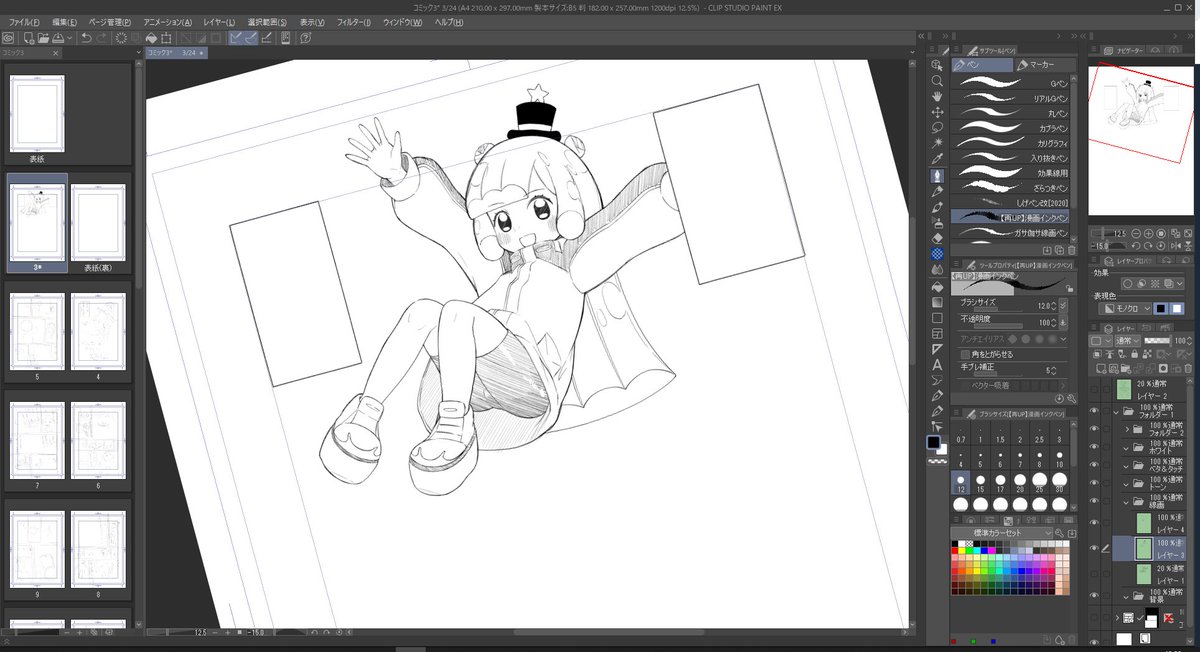This screenshot has width=1200, height=652.
Task: Select the Auto select wand tool
Action: [x=937, y=144]
